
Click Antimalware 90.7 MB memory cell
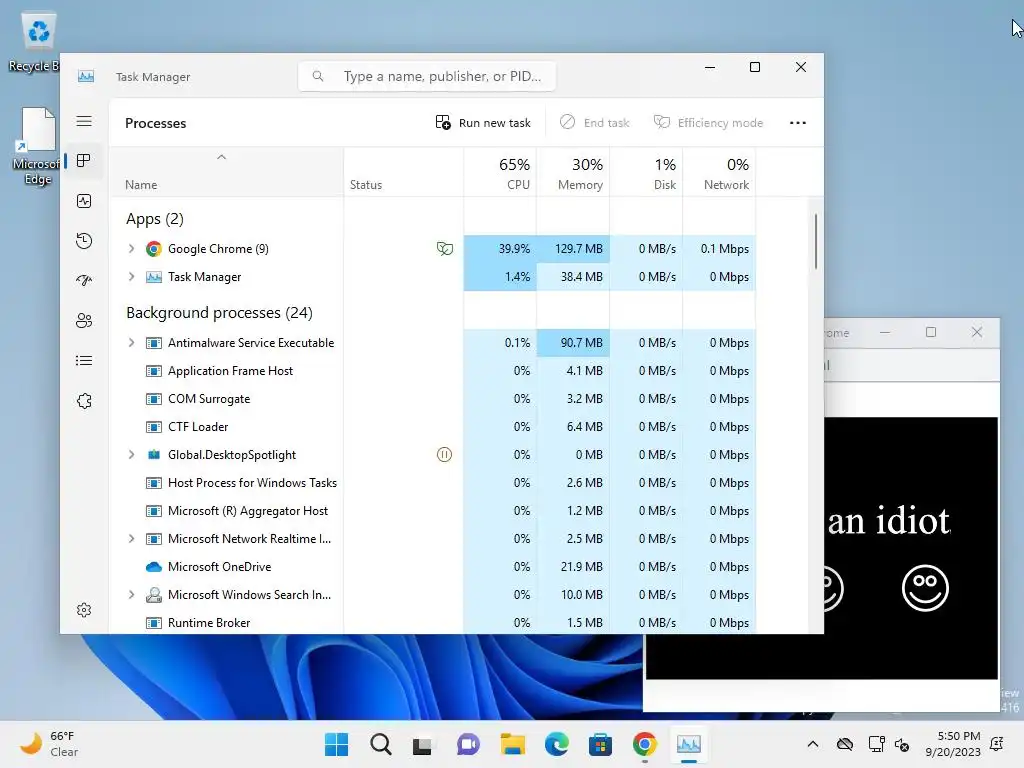(x=573, y=343)
